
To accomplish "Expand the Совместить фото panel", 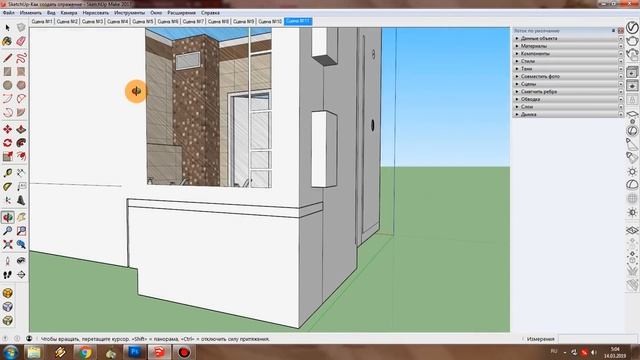I will [x=567, y=76].
